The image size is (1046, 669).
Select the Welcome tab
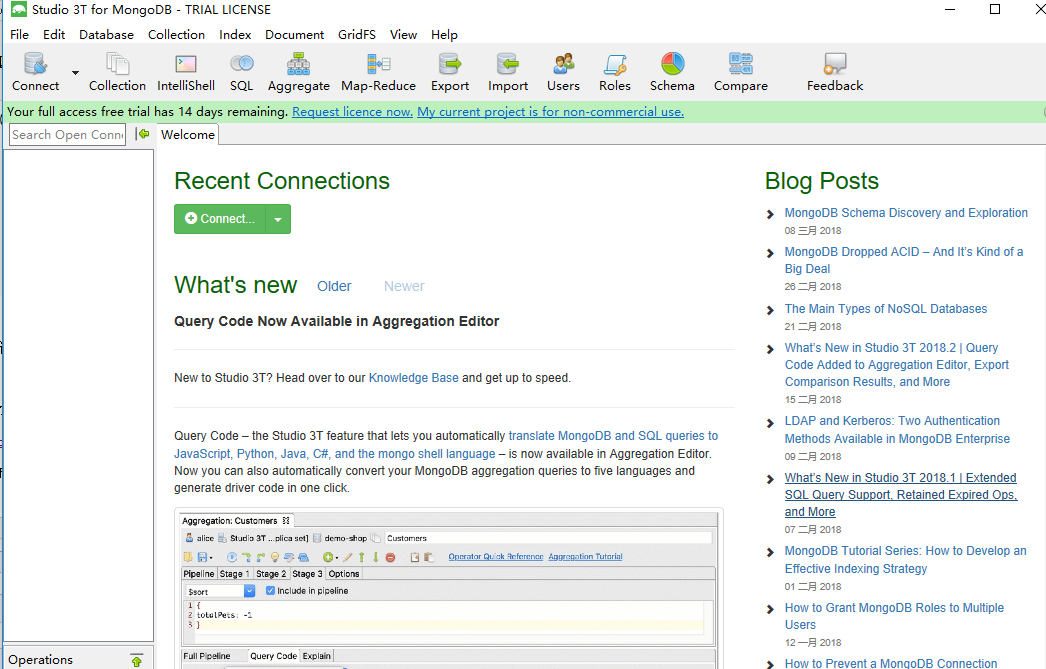coord(188,135)
